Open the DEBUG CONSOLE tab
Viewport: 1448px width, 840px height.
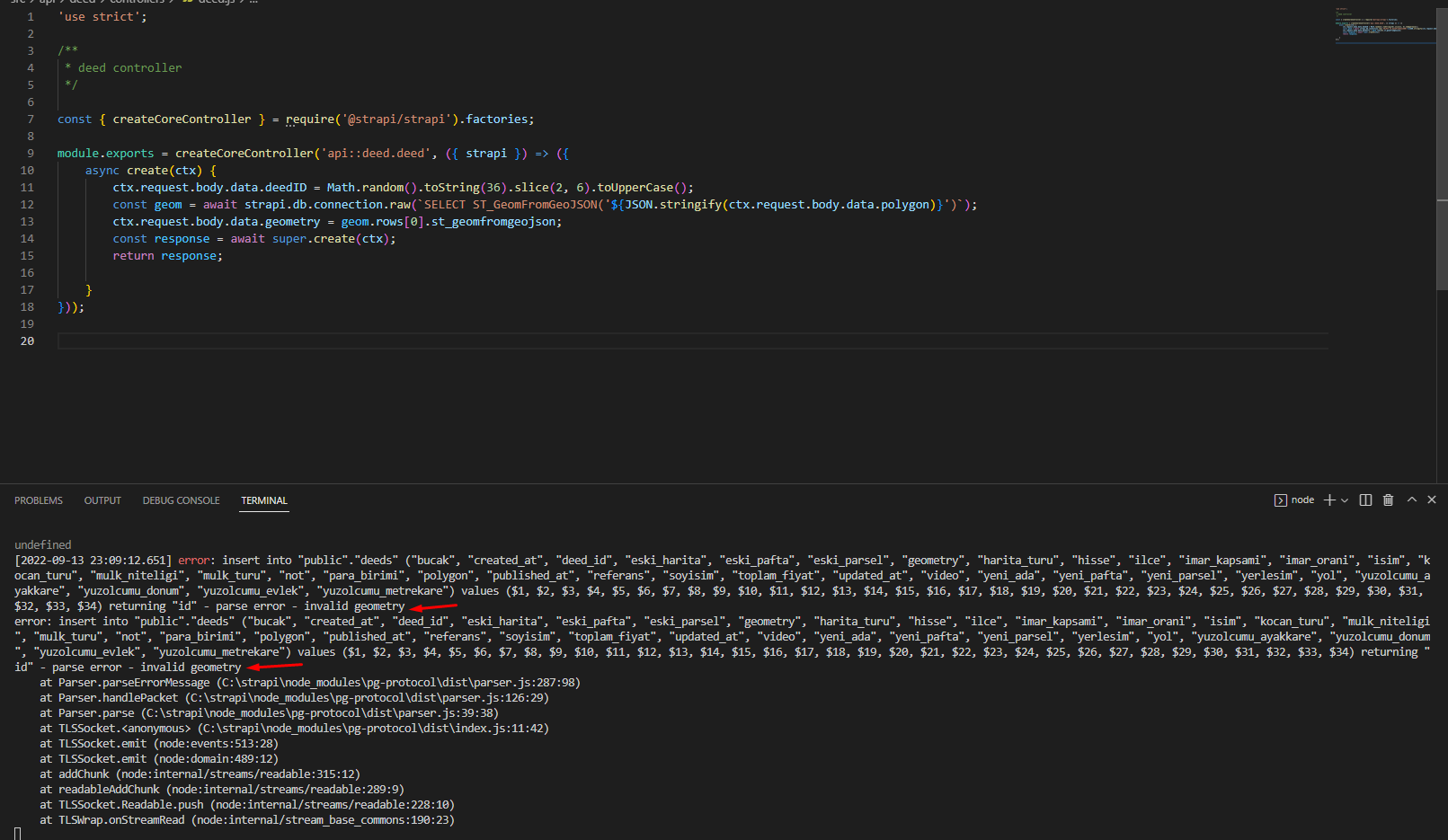pos(181,500)
